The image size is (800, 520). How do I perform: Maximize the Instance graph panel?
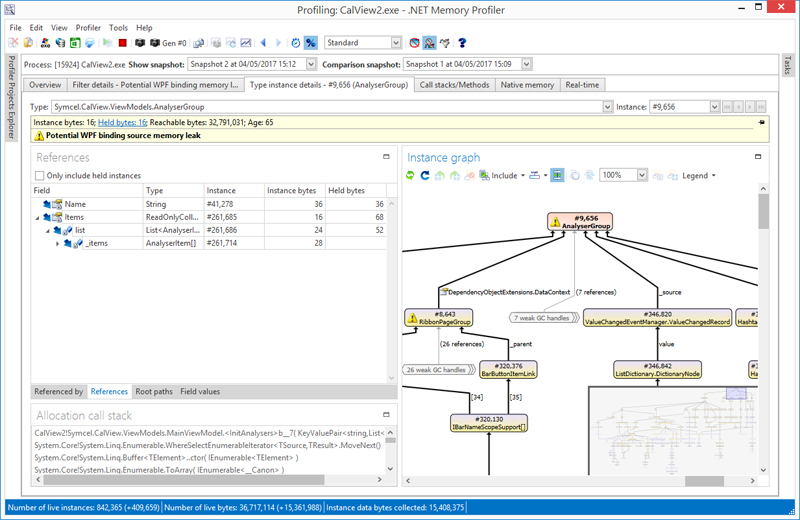click(758, 157)
